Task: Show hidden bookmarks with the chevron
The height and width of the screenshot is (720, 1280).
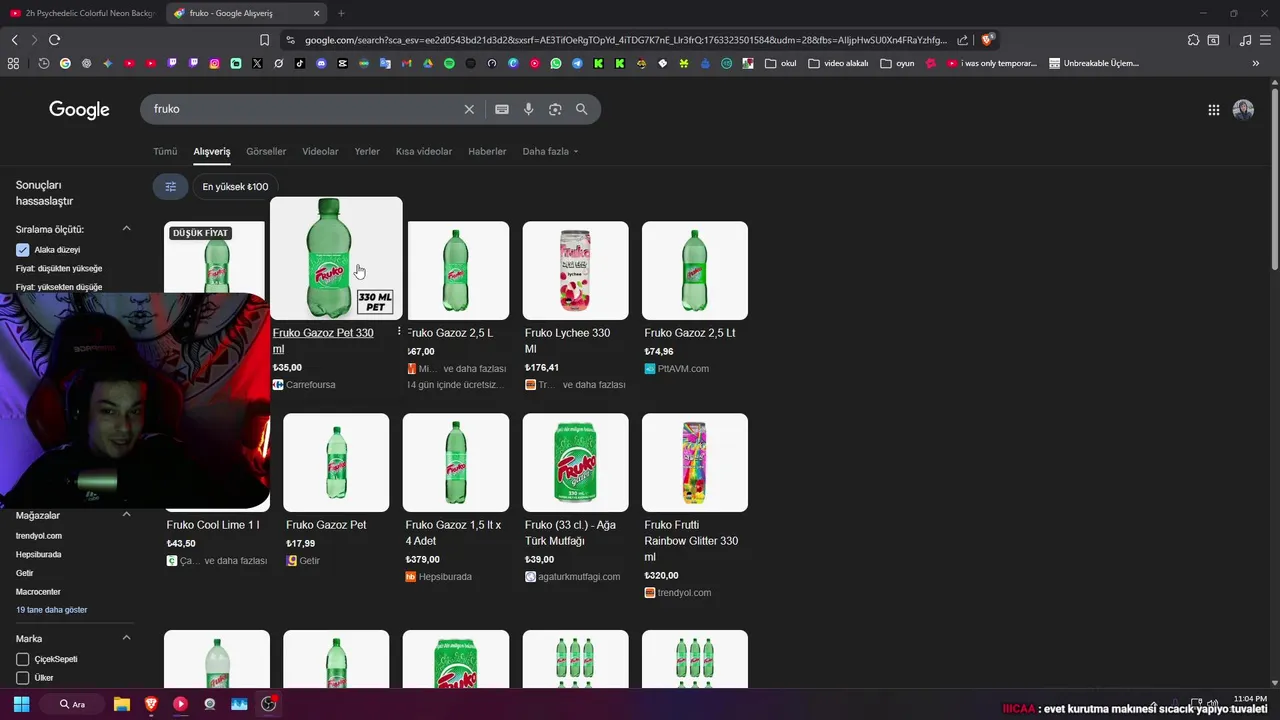Action: pos(1256,63)
